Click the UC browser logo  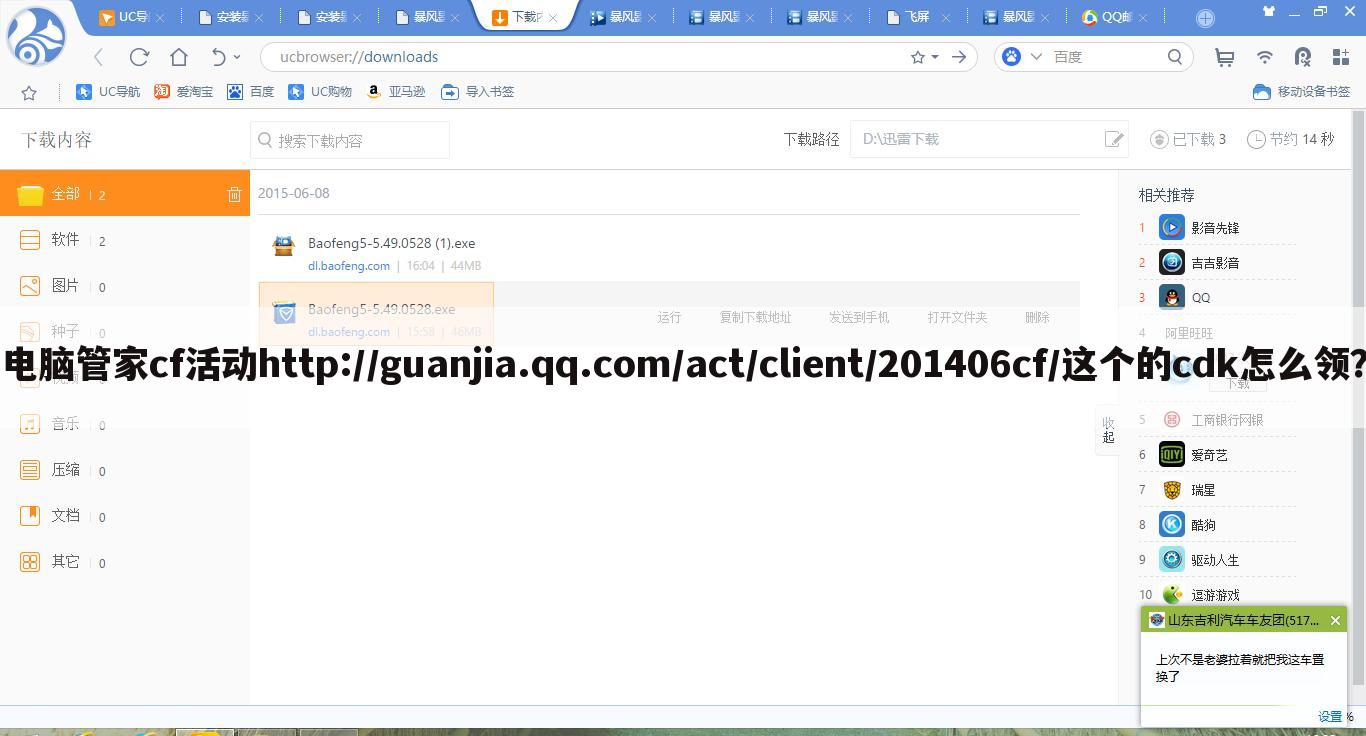click(x=37, y=36)
